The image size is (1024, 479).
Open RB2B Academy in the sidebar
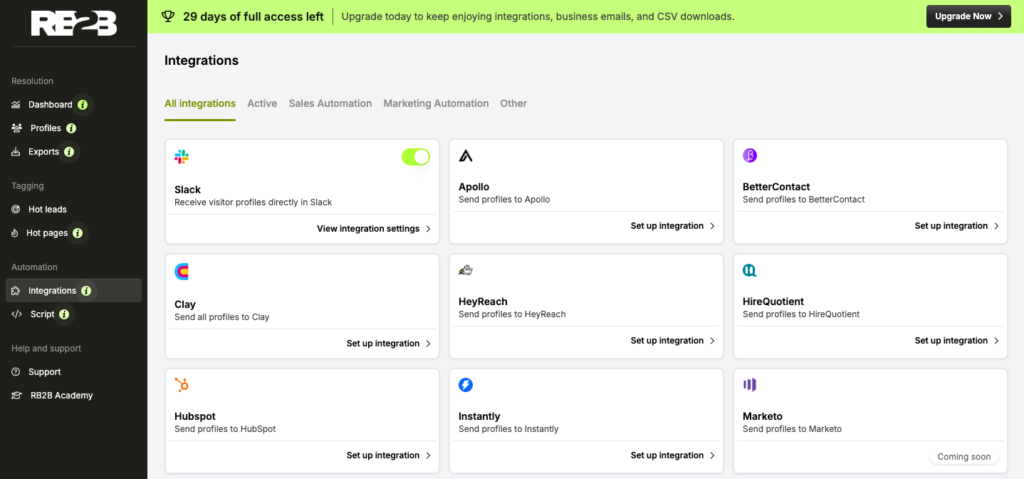pyautogui.click(x=60, y=395)
